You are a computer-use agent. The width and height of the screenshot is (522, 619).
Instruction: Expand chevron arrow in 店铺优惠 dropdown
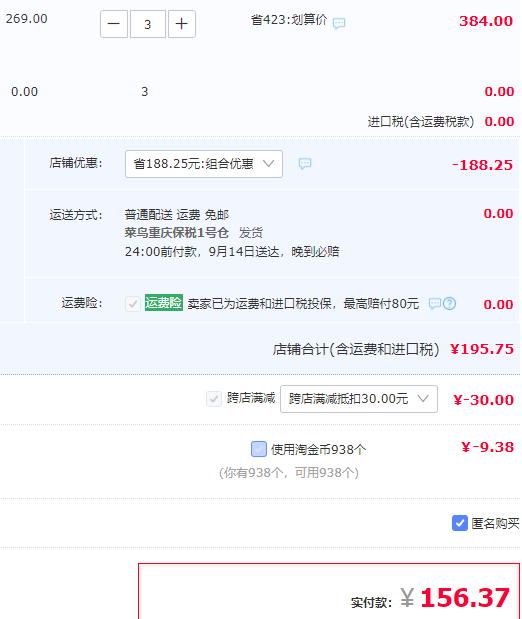(x=269, y=163)
